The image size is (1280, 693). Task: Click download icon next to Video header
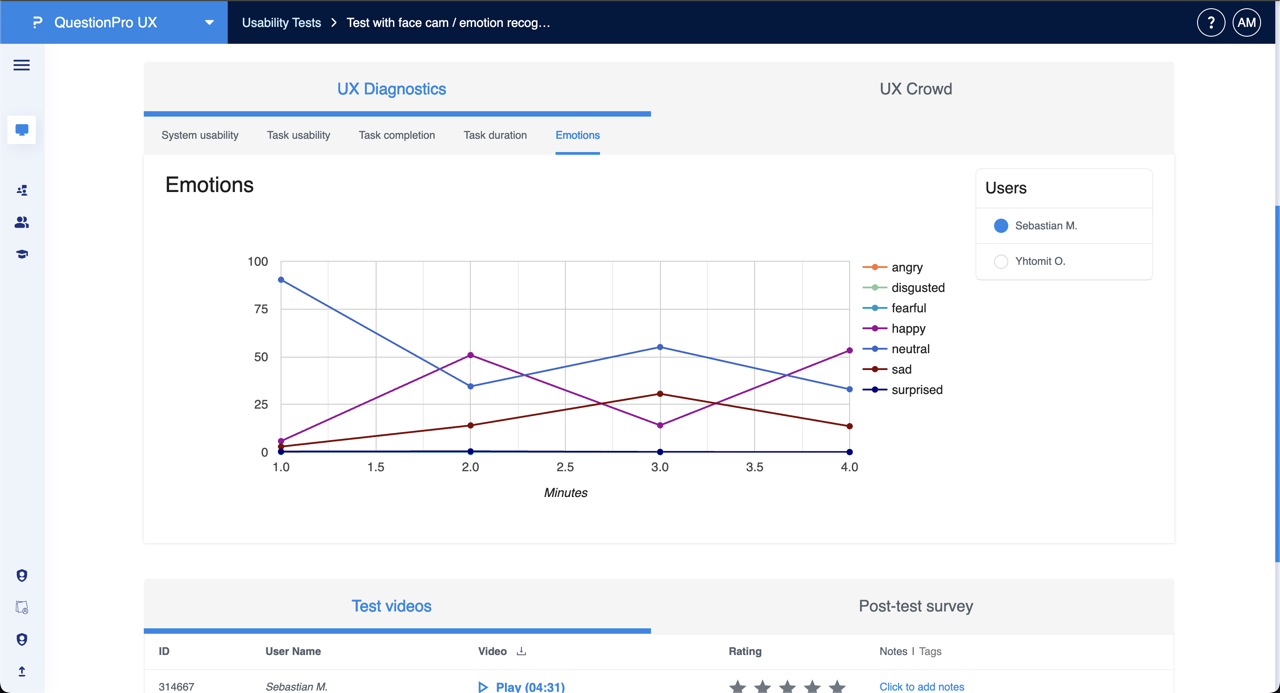[521, 651]
